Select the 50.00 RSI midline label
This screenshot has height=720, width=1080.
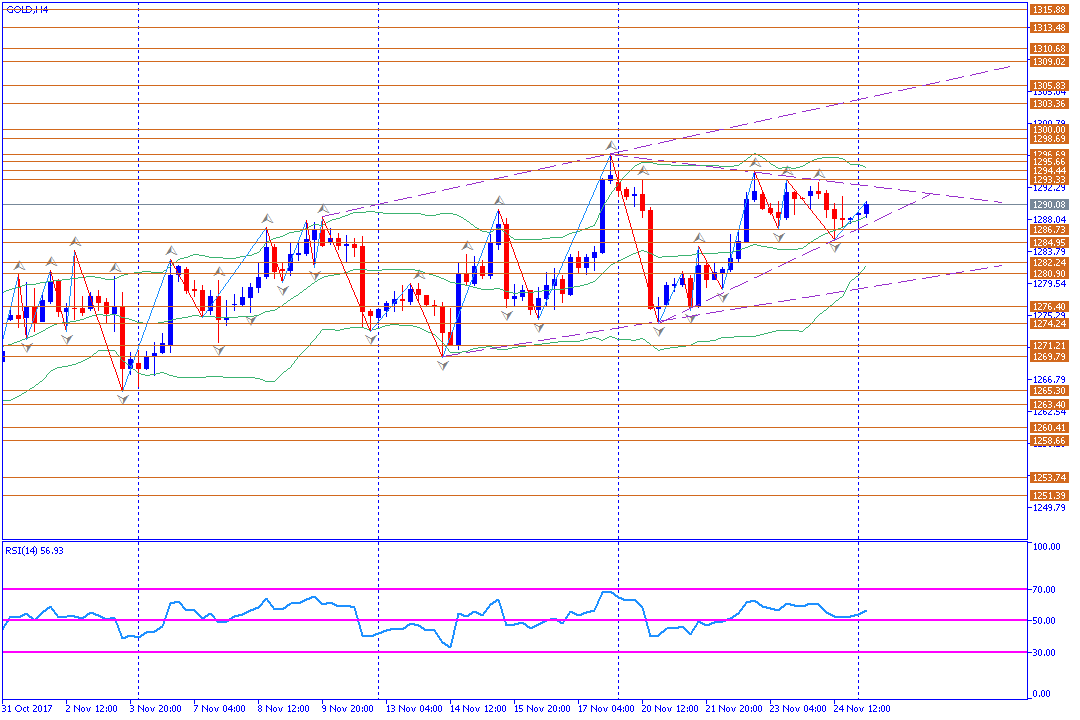(1046, 621)
